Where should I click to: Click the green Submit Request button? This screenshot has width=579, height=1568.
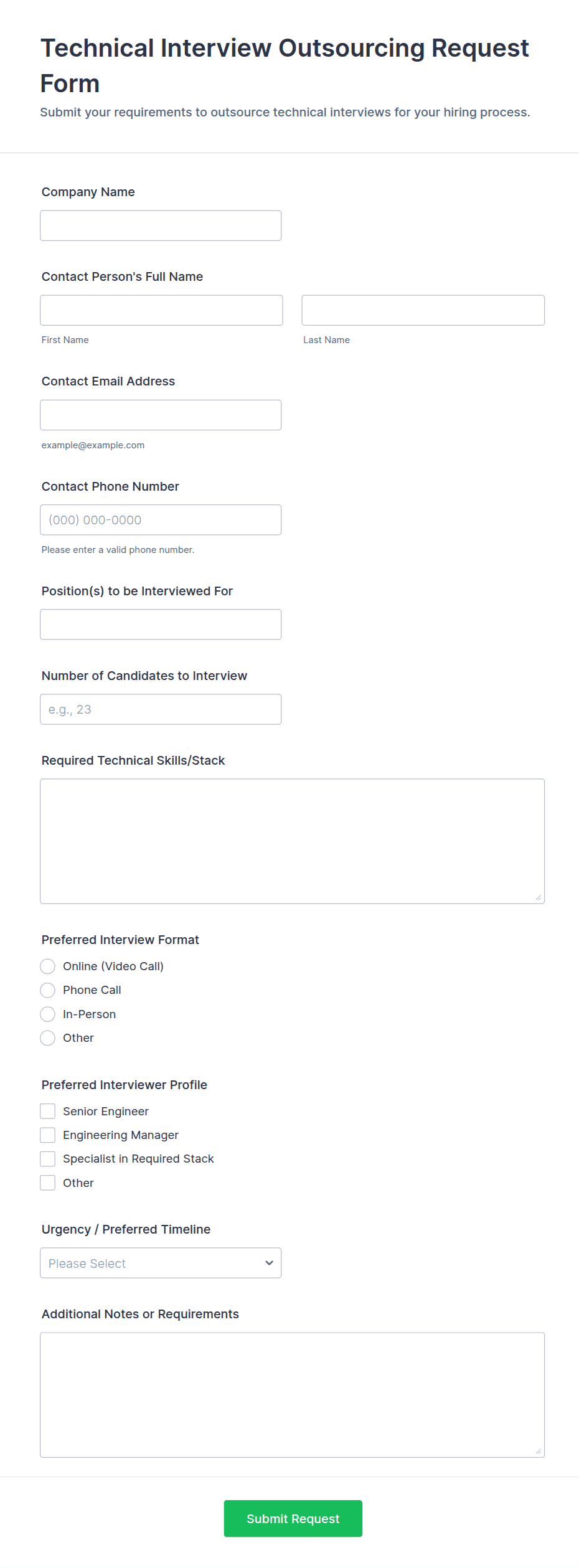[293, 1518]
